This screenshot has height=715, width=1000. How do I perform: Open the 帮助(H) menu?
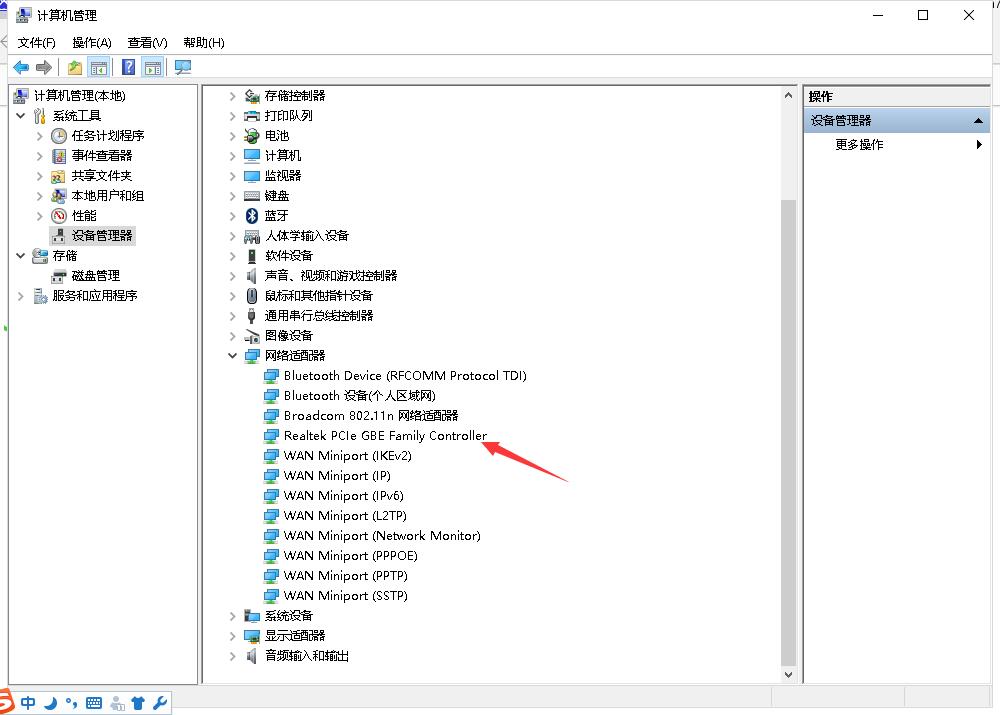click(203, 43)
